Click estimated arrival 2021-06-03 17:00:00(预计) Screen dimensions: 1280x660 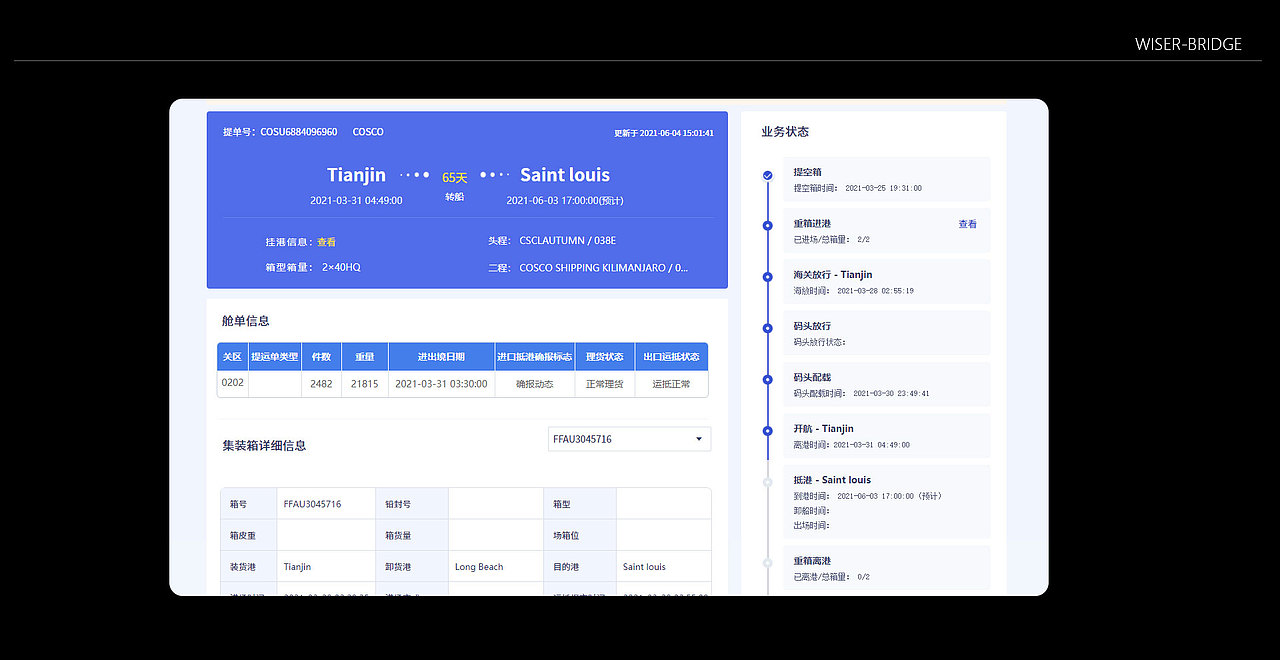point(565,200)
